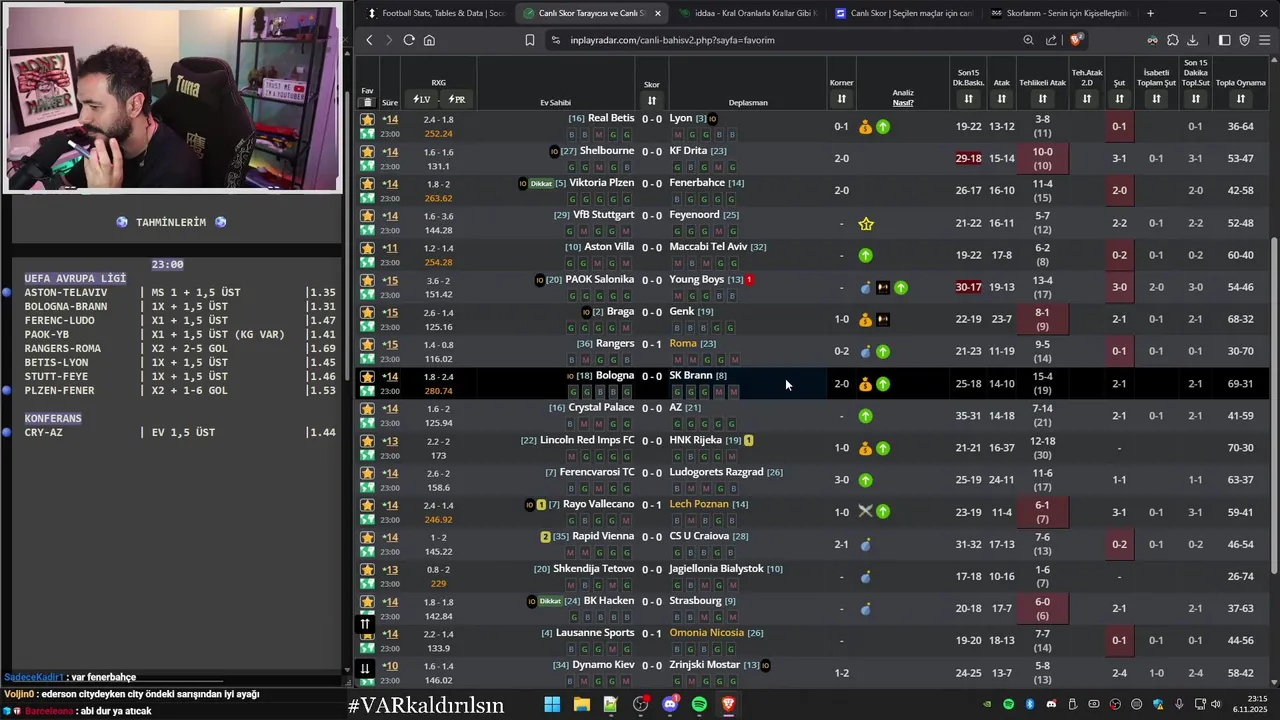This screenshot has height=720, width=1280.
Task: Click the PR lightning button under RXG
Action: 456,100
